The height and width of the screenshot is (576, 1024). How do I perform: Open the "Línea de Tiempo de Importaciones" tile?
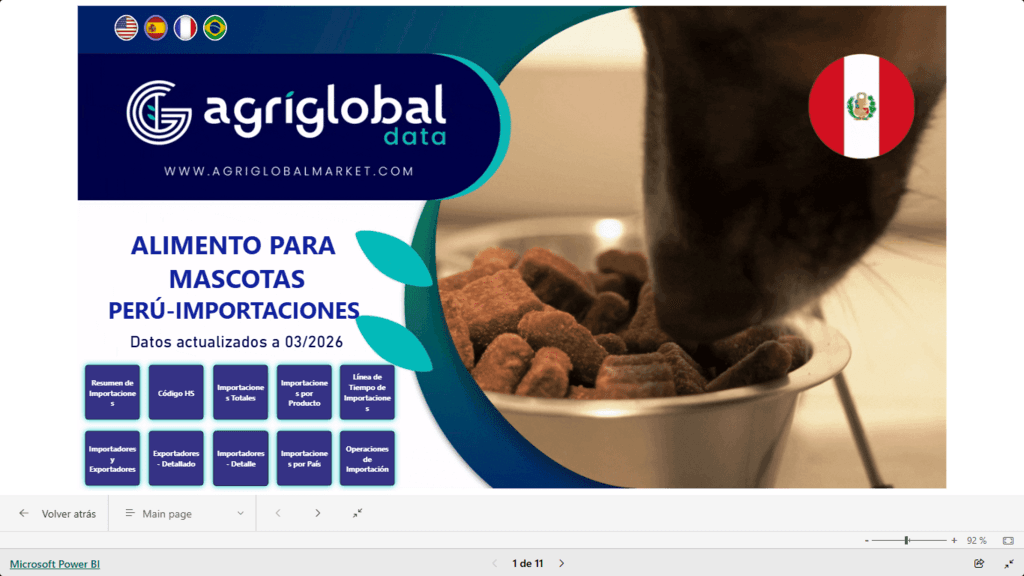[368, 391]
